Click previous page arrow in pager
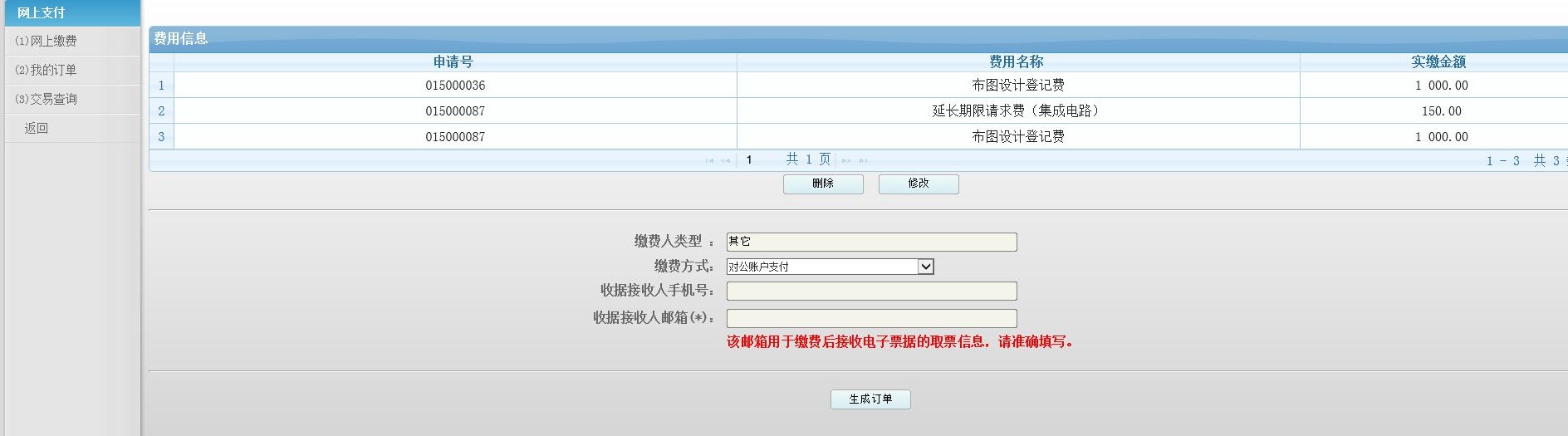The image size is (1568, 436). [x=726, y=160]
